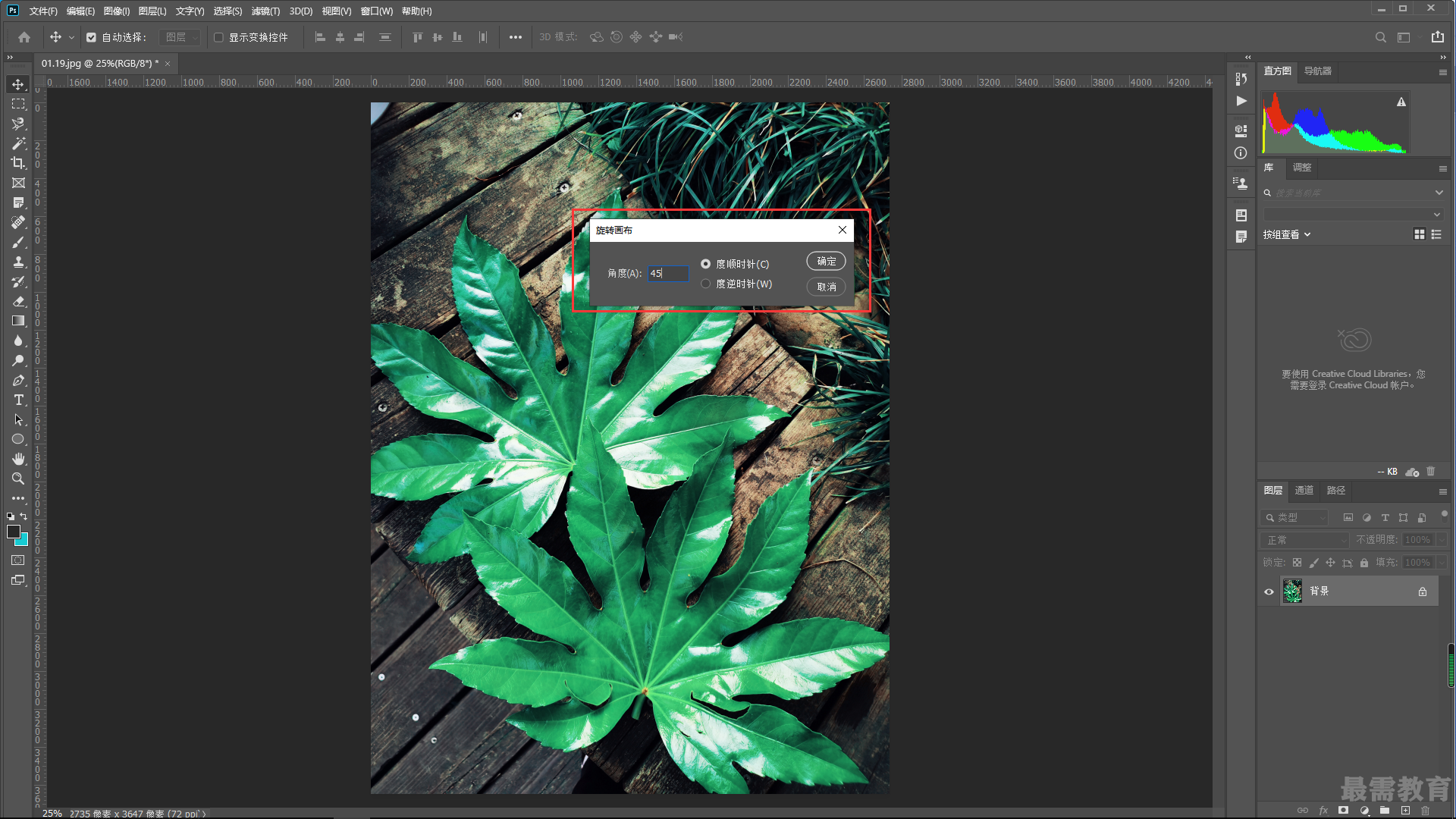Toggle the layer filter switch

(x=1445, y=515)
